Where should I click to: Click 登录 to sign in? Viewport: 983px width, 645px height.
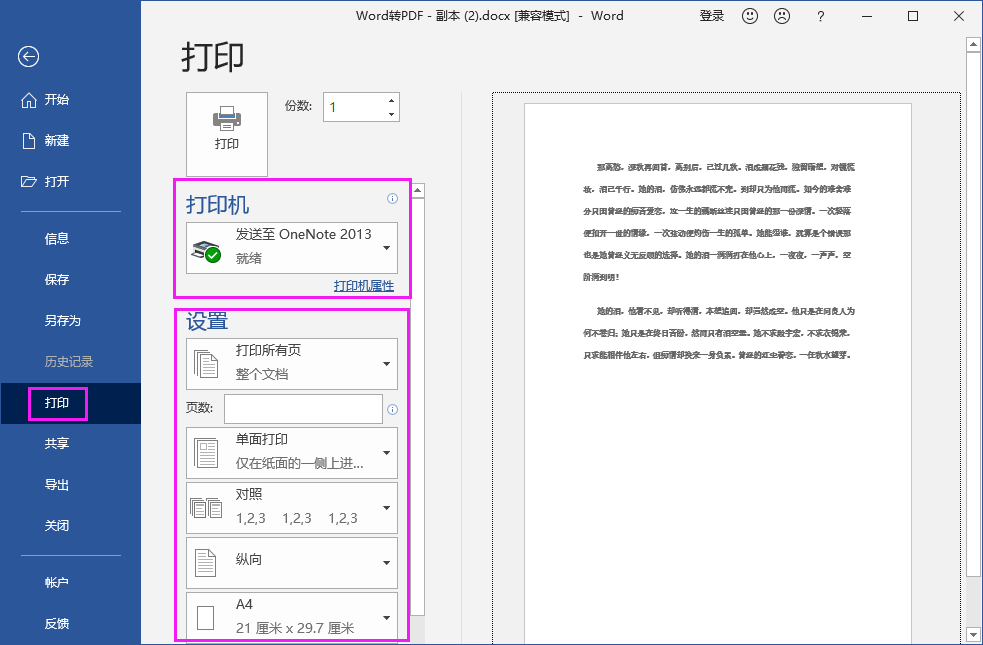711,16
